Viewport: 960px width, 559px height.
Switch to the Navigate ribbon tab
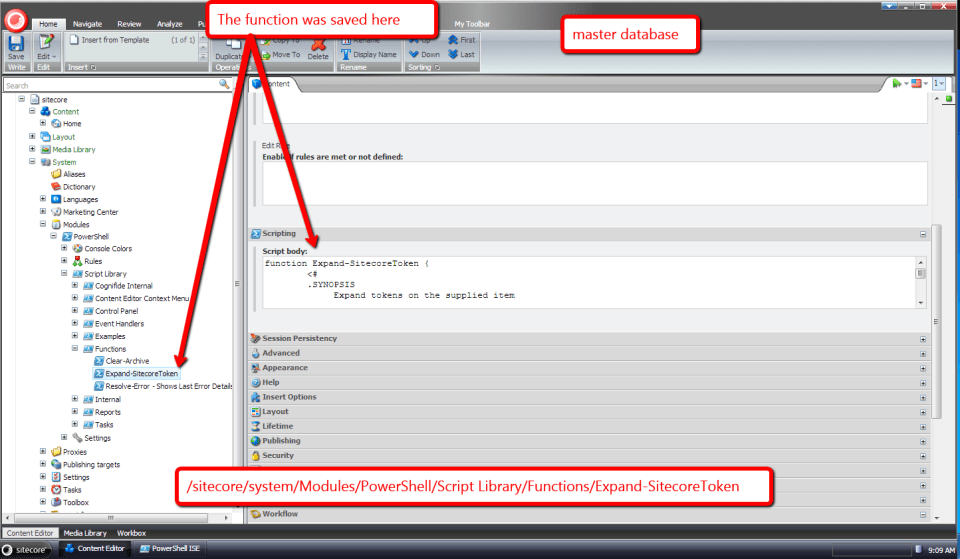87,23
